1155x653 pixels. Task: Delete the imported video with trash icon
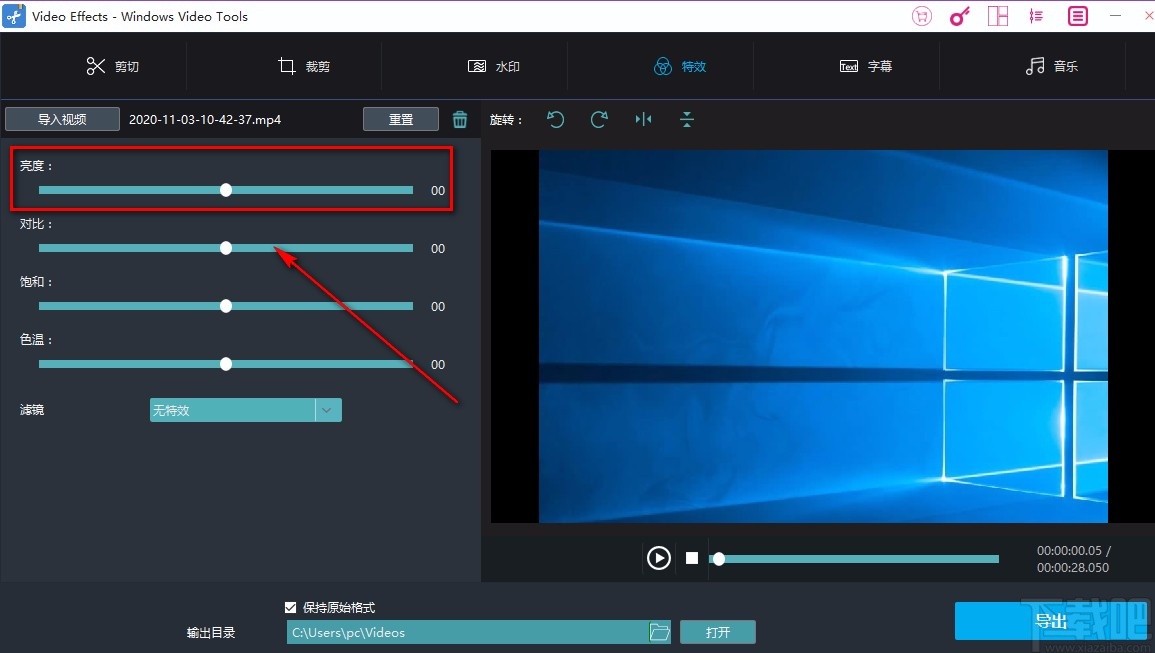coord(460,118)
